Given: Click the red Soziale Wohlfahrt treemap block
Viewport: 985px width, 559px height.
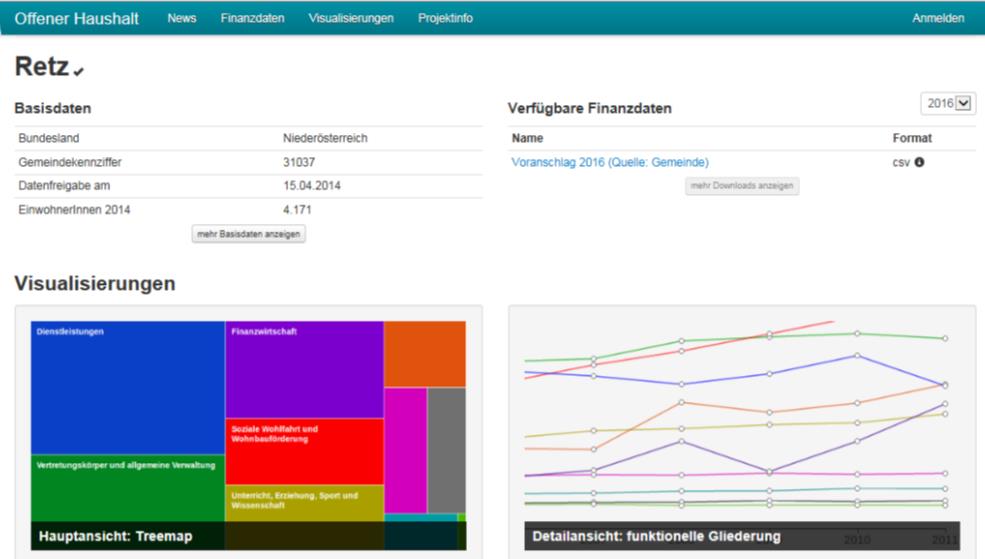Looking at the screenshot, I should click(305, 452).
